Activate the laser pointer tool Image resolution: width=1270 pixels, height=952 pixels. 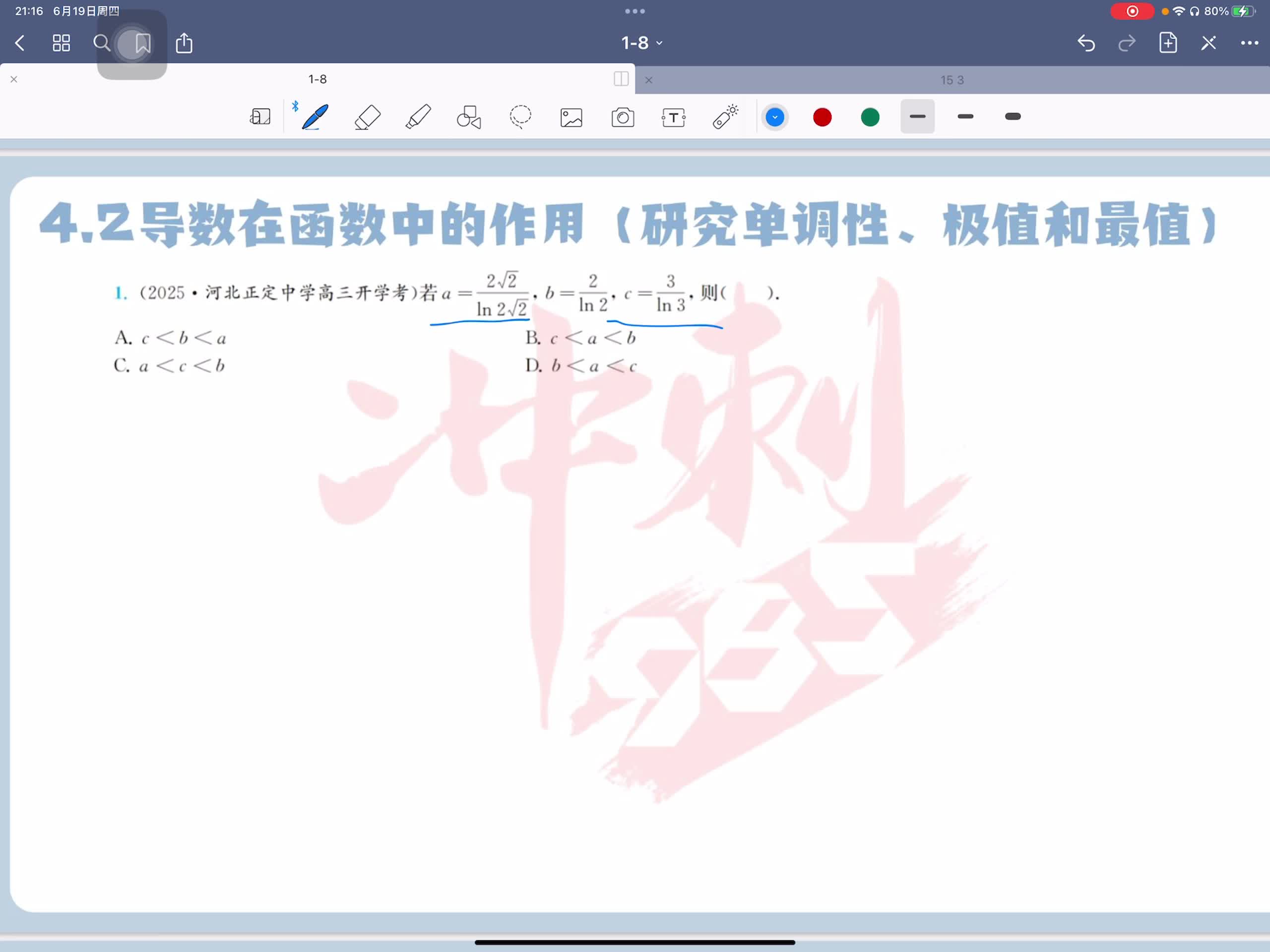pos(725,117)
